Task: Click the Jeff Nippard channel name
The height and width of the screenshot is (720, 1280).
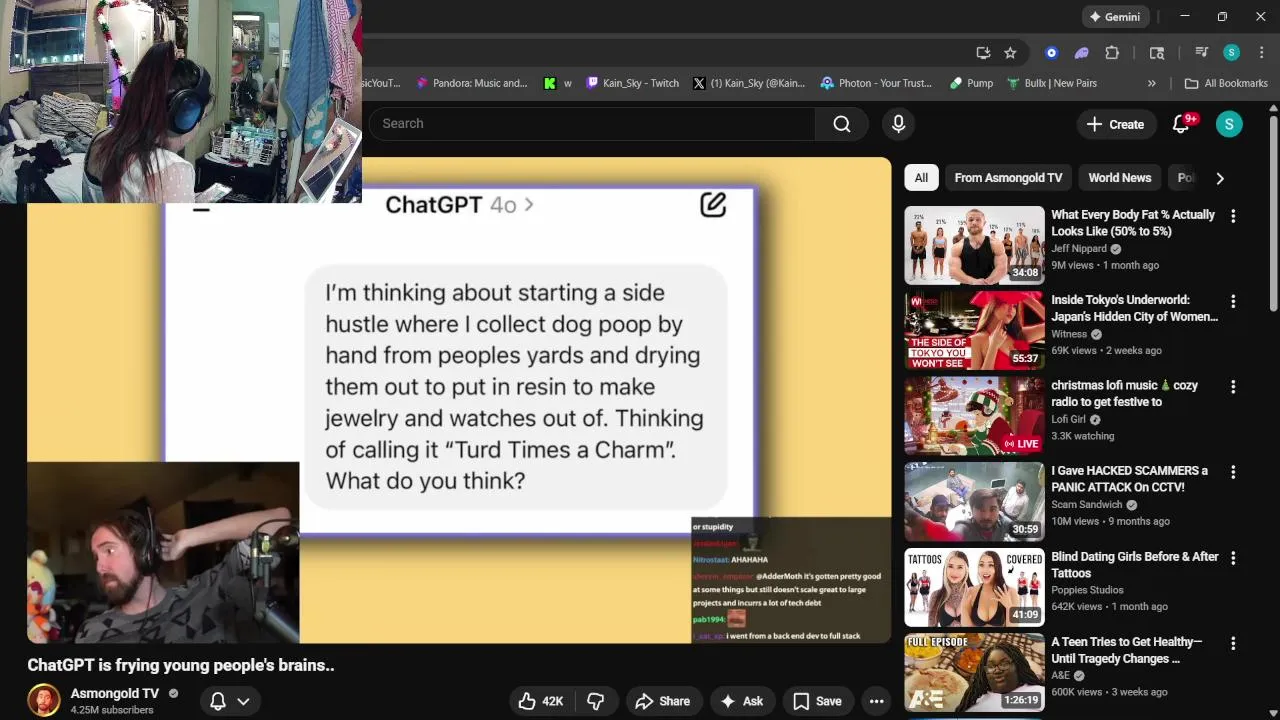Action: click(x=1079, y=249)
